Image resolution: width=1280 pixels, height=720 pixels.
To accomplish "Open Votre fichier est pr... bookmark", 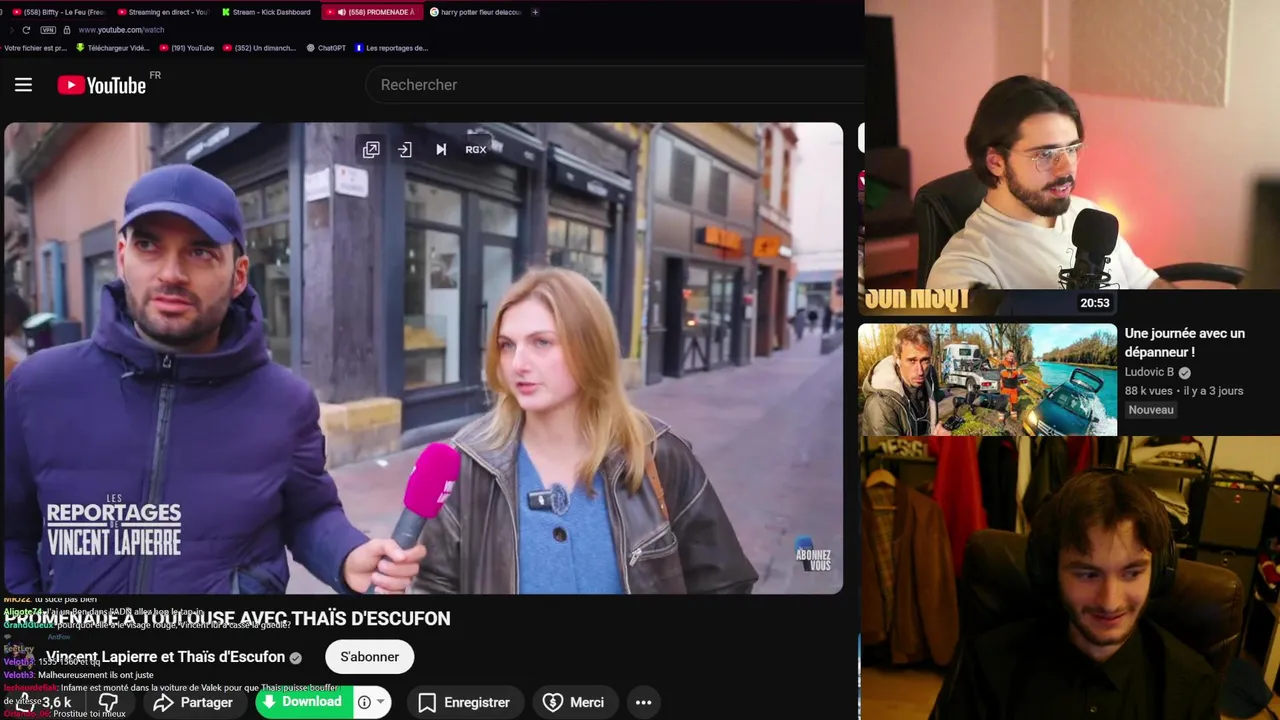I will (35, 48).
